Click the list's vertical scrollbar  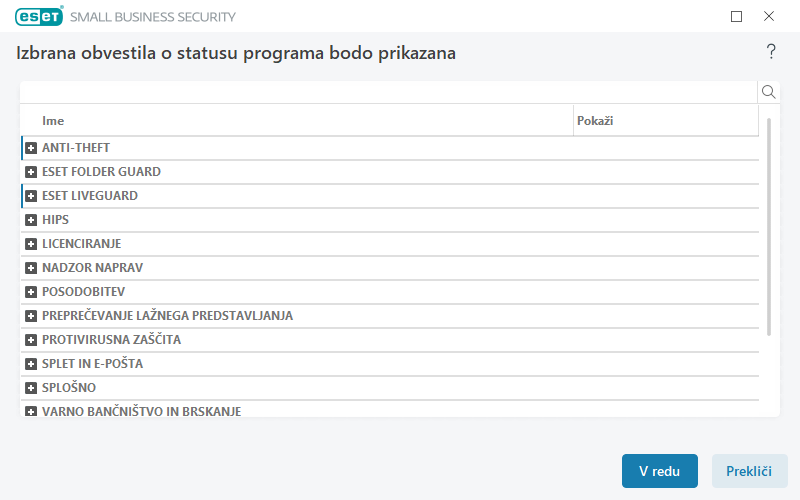[769, 227]
